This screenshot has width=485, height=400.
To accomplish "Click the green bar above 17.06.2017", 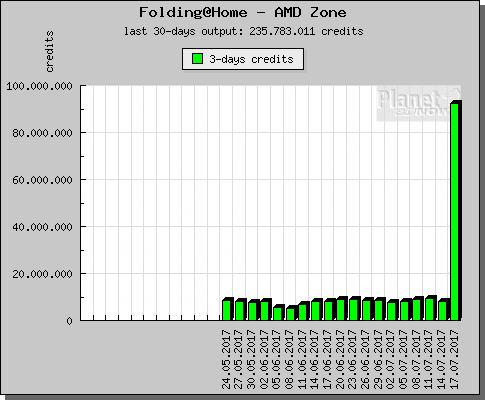I will tap(328, 311).
